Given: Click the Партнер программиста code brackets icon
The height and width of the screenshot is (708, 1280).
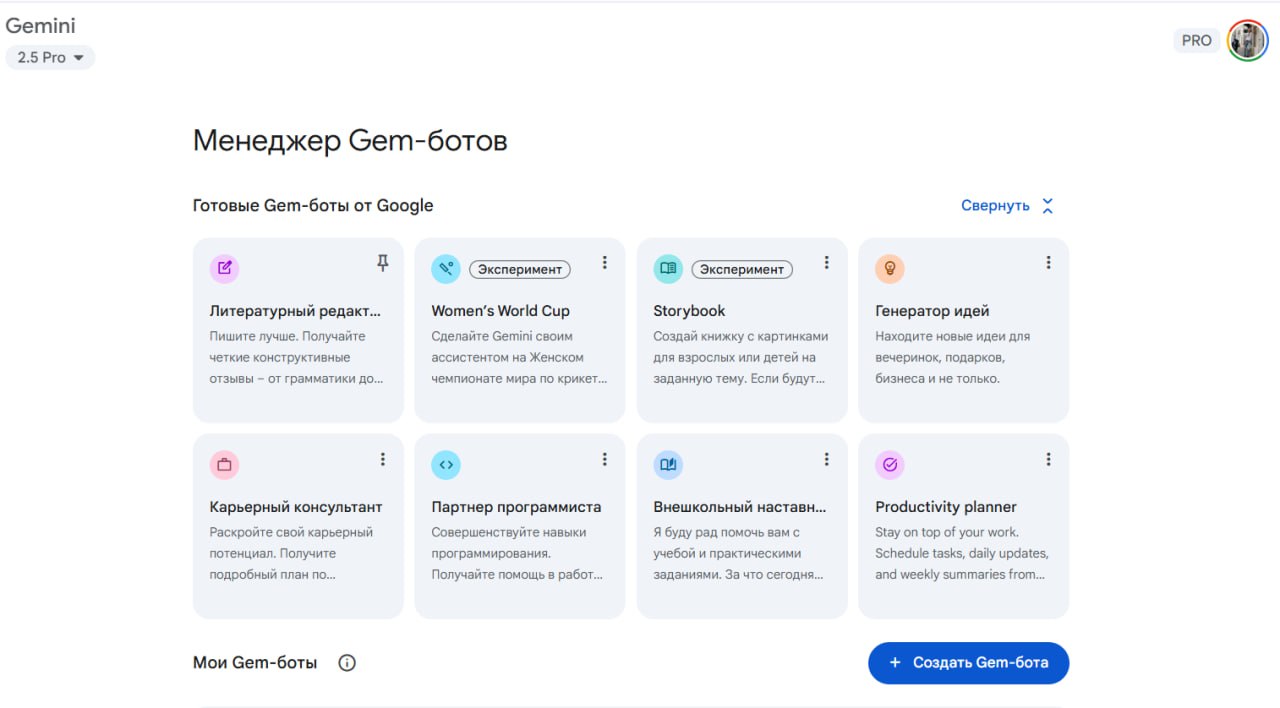Looking at the screenshot, I should pos(446,464).
